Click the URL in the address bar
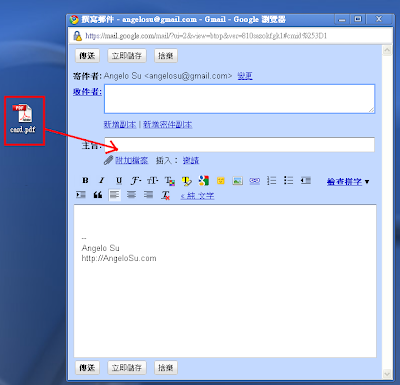This screenshot has width=400, height=385. pyautogui.click(x=206, y=36)
